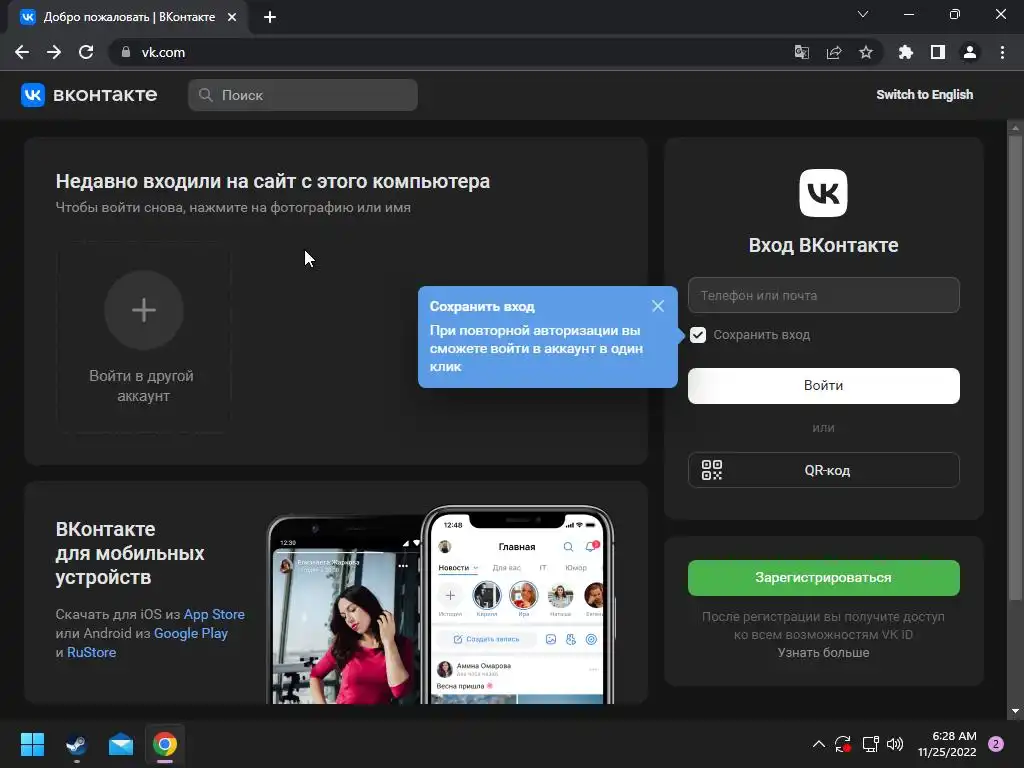The height and width of the screenshot is (768, 1024).
Task: Open the network tray icon
Action: tap(870, 744)
